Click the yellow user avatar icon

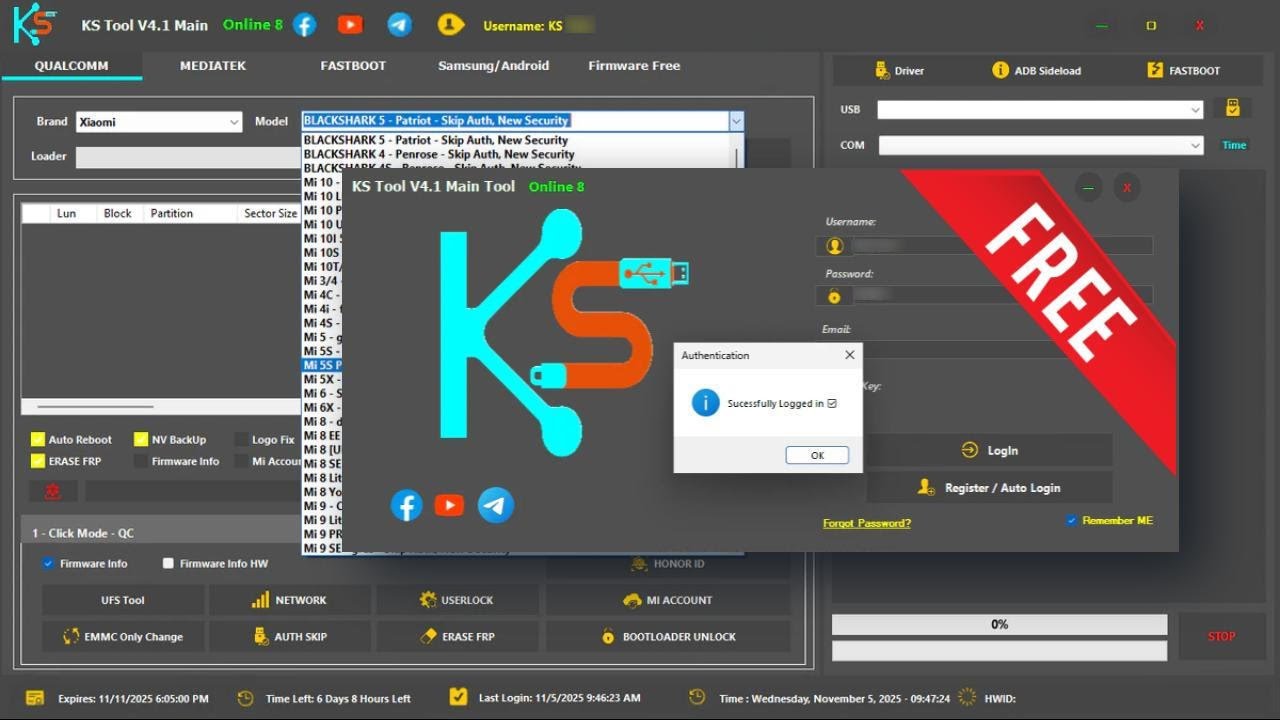(x=451, y=25)
